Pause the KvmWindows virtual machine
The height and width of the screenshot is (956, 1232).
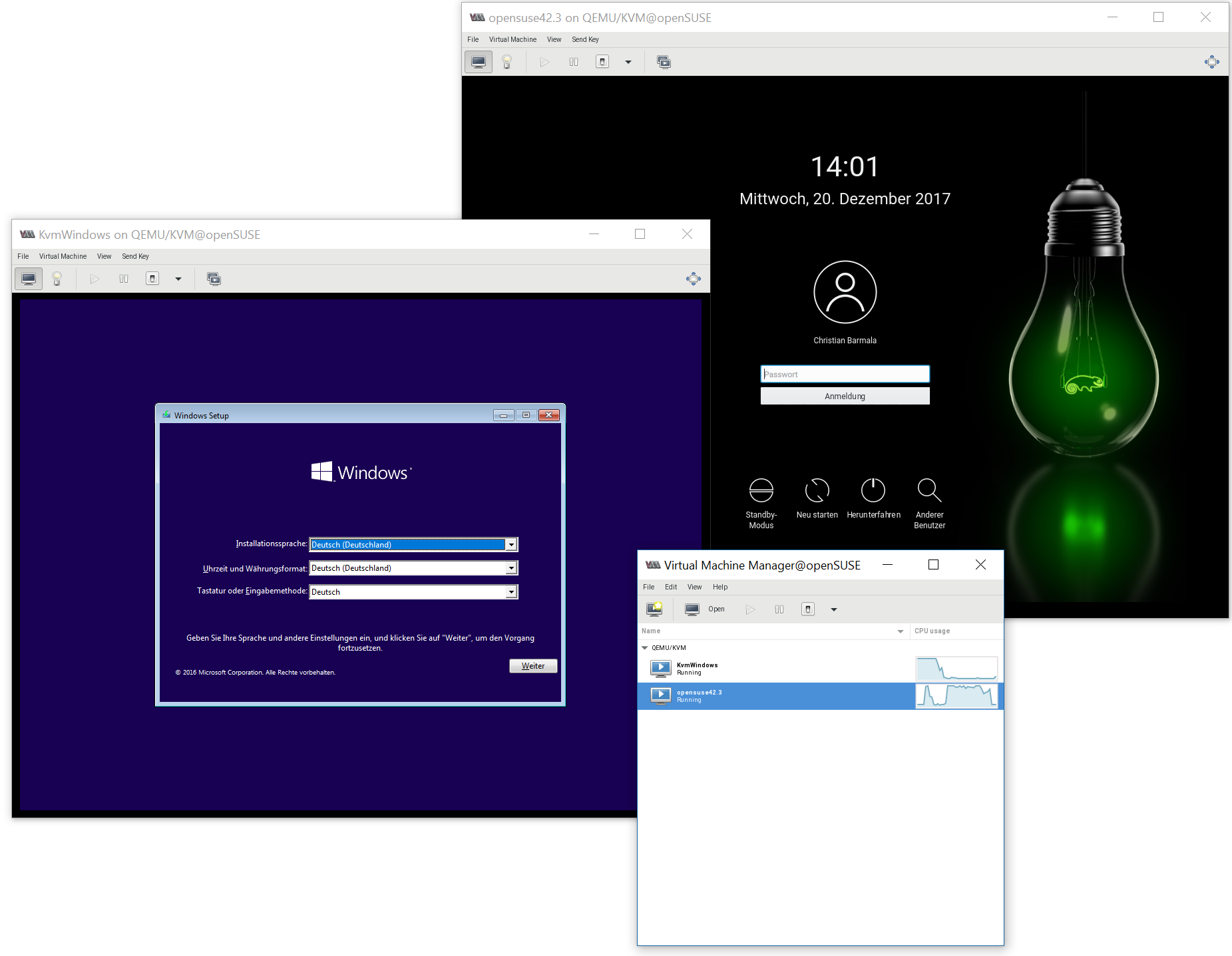tap(124, 279)
